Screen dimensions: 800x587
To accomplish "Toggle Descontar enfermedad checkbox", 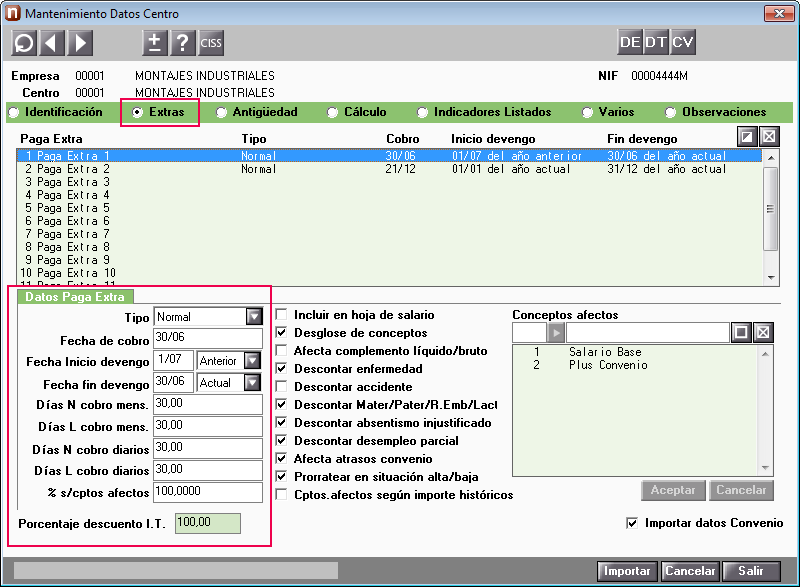I will coord(281,368).
